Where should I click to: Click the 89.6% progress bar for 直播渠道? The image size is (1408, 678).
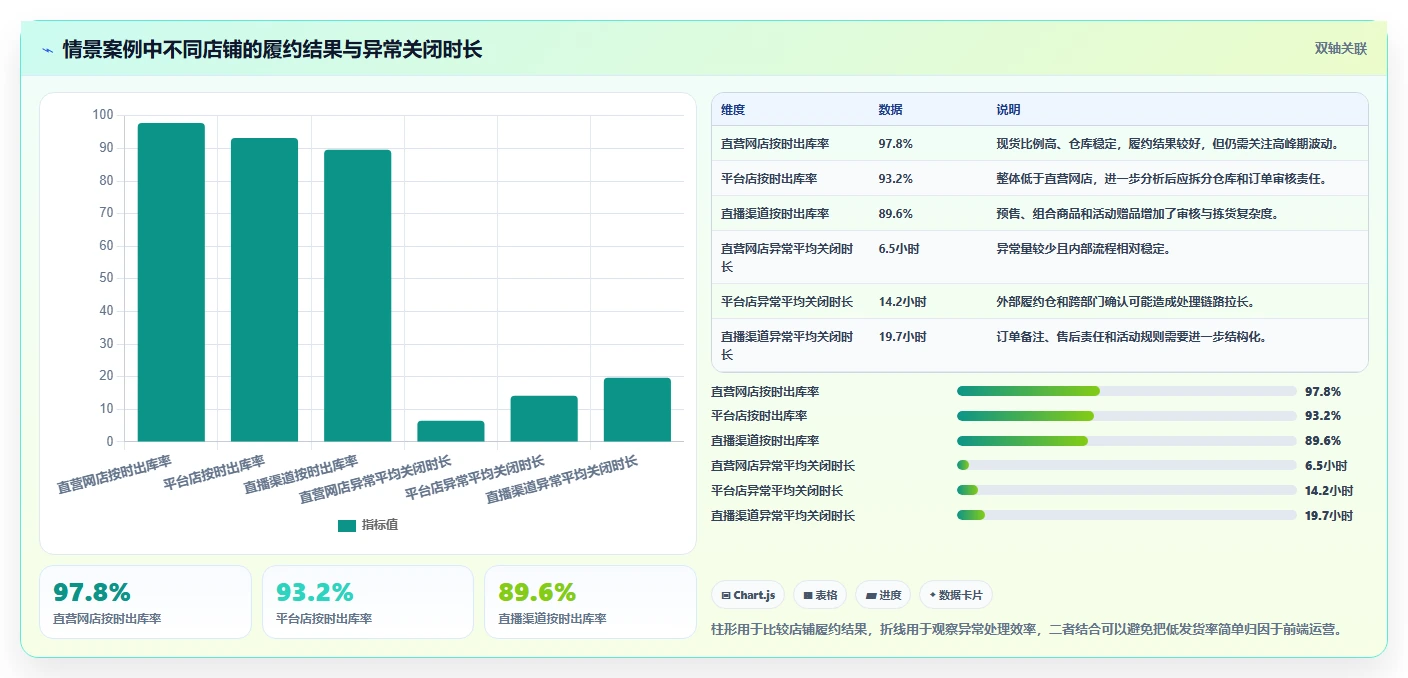point(1127,441)
